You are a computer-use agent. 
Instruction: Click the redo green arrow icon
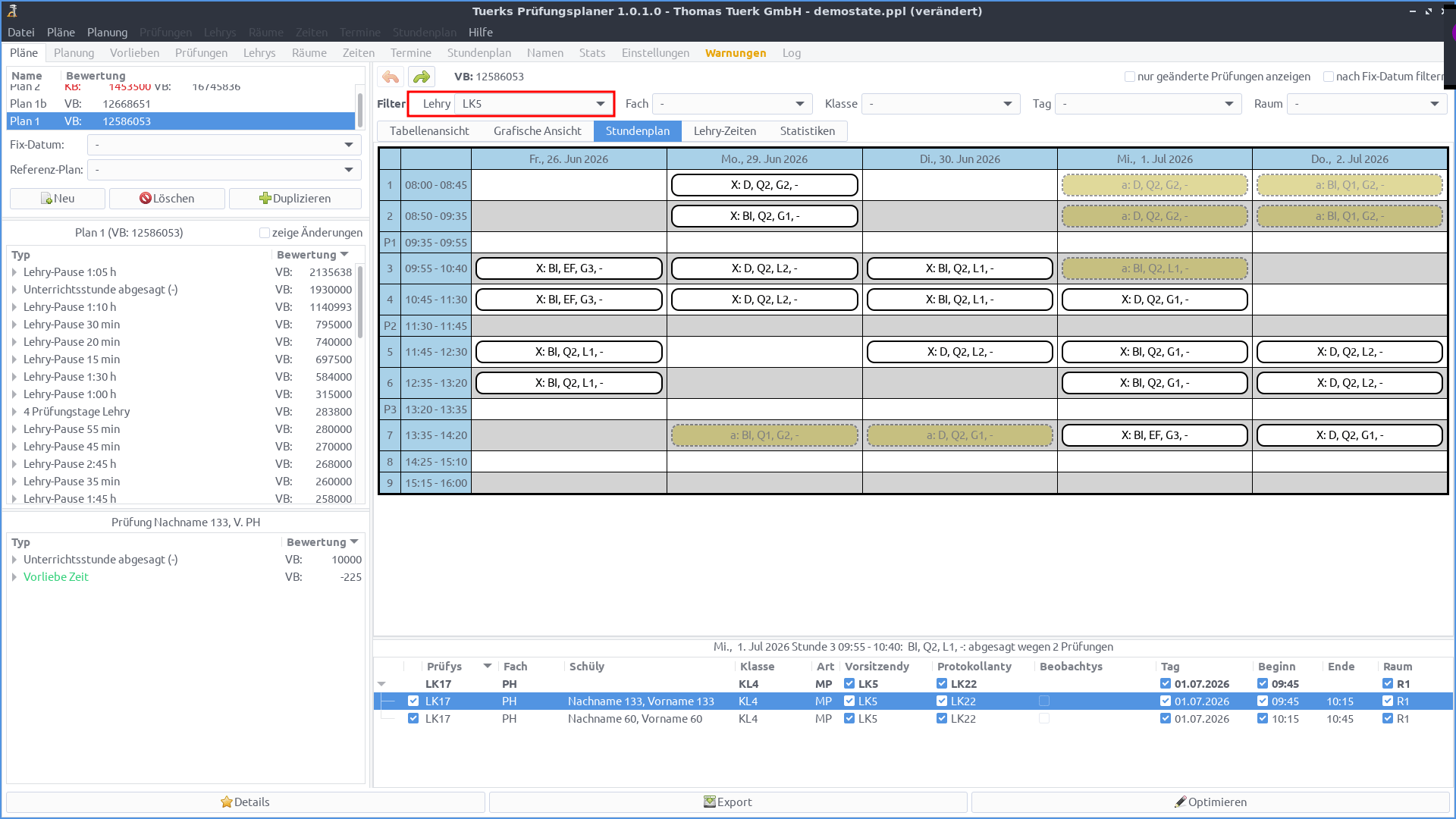point(422,77)
